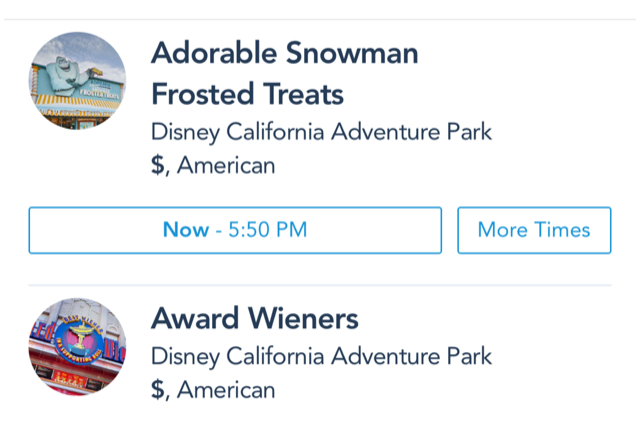Click the dollar sign for Adorable Snowman
The width and height of the screenshot is (640, 426).
point(158,165)
